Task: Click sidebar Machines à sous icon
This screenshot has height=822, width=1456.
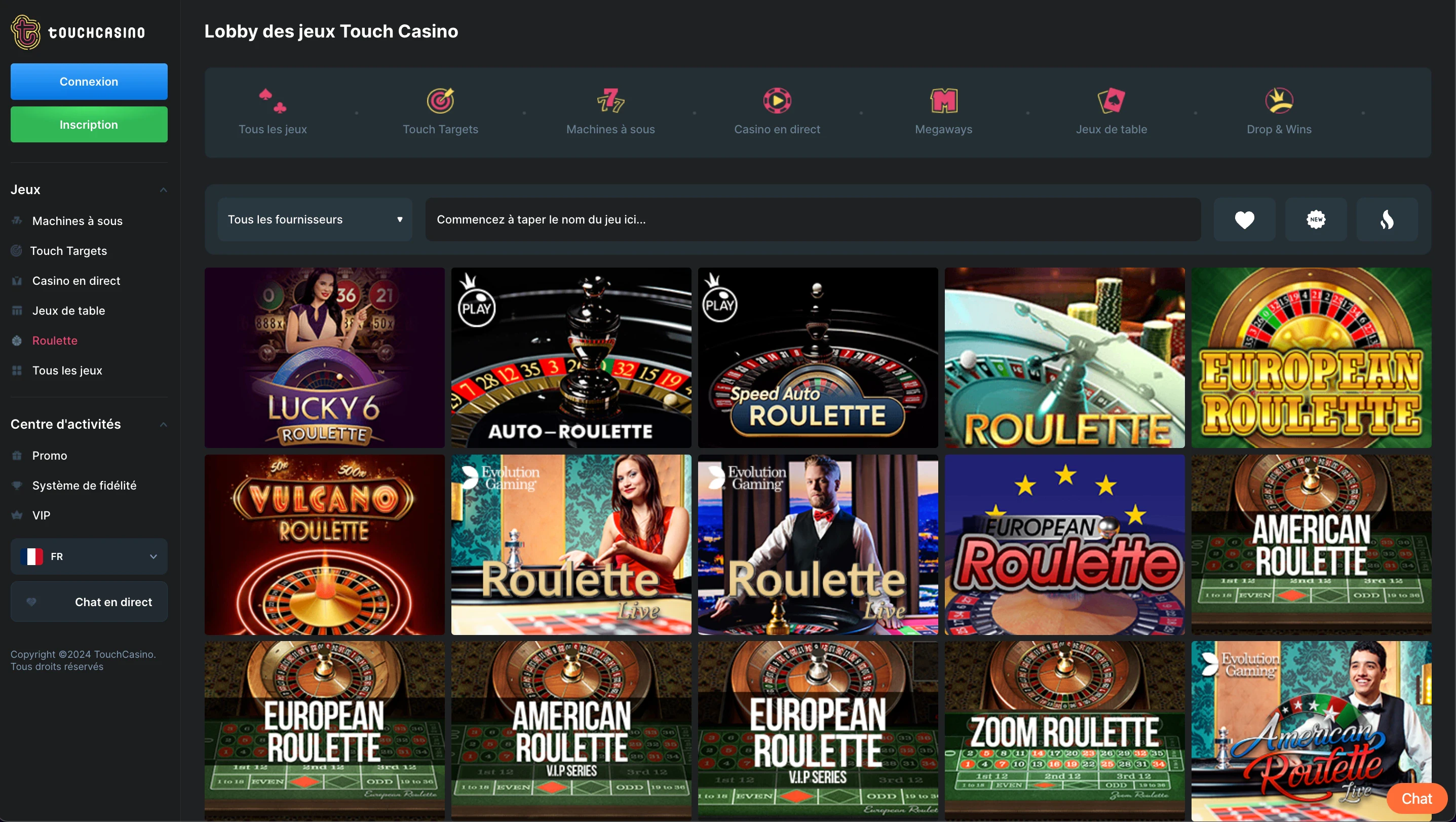Action: coord(17,220)
